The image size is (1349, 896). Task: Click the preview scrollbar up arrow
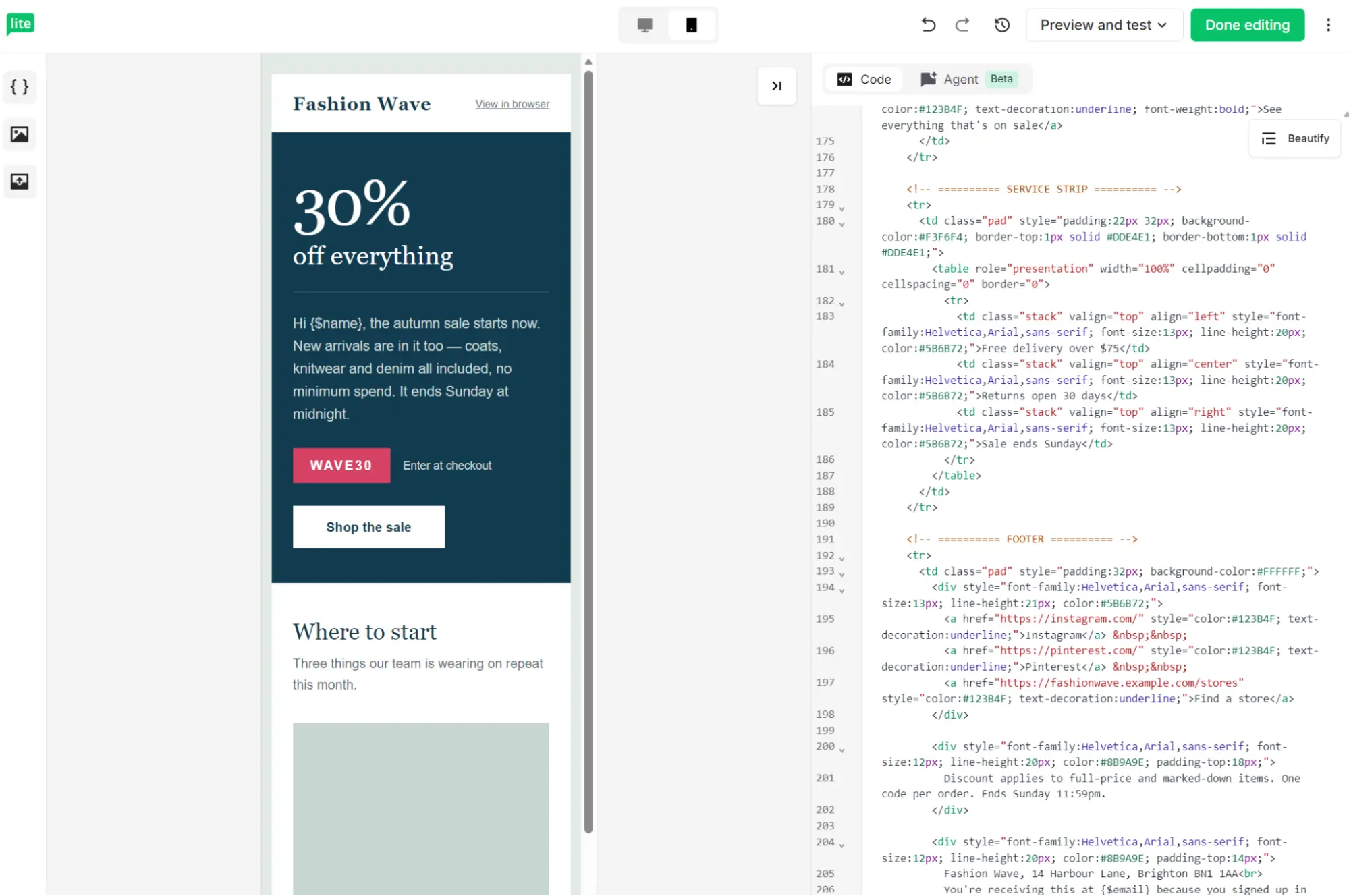coord(588,61)
